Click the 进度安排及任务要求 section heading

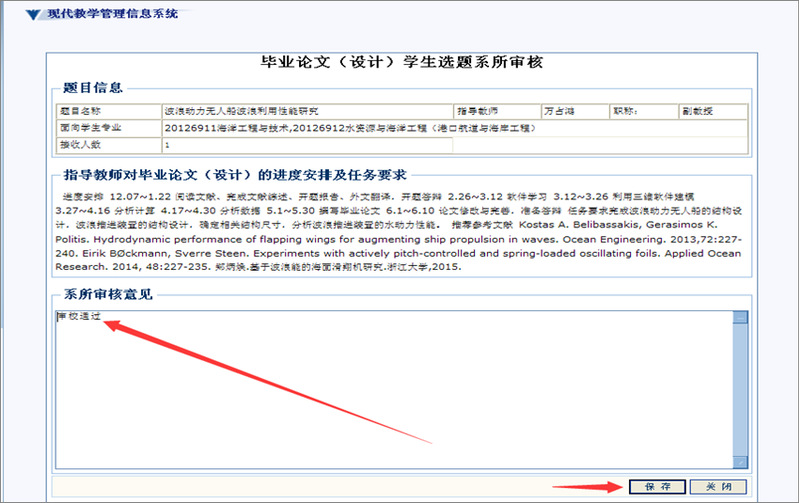point(240,176)
